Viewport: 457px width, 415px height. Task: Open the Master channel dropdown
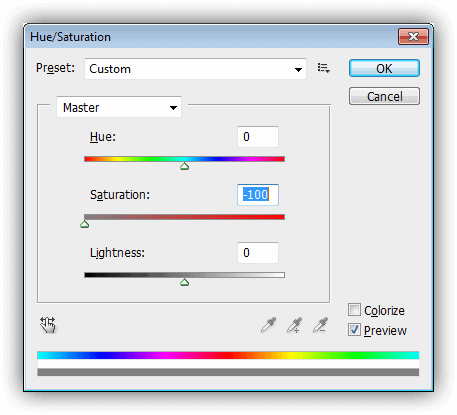tap(119, 107)
